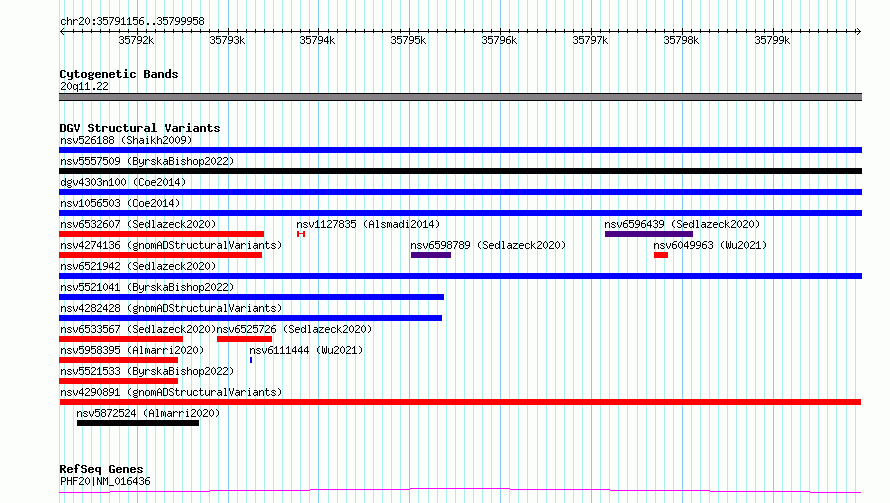Image resolution: width=890 pixels, height=503 pixels.
Task: Click the PHF20|NM_016436 gene label
Action: (x=105, y=481)
